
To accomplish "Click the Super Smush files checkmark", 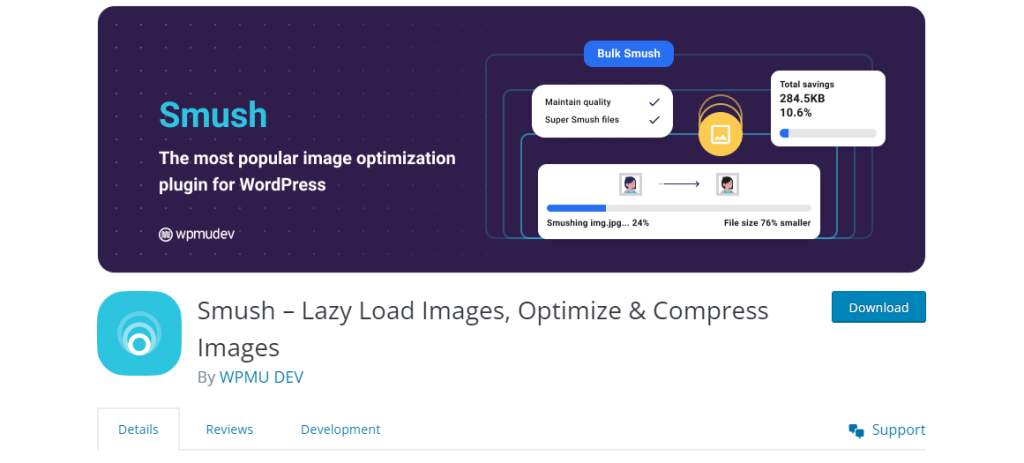I will [x=654, y=120].
